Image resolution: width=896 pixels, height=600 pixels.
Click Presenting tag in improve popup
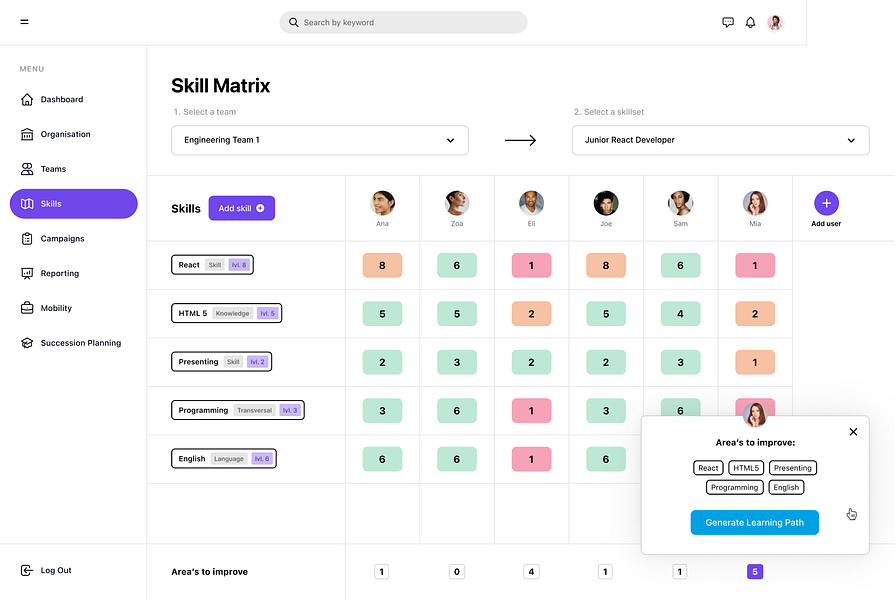[x=793, y=468]
